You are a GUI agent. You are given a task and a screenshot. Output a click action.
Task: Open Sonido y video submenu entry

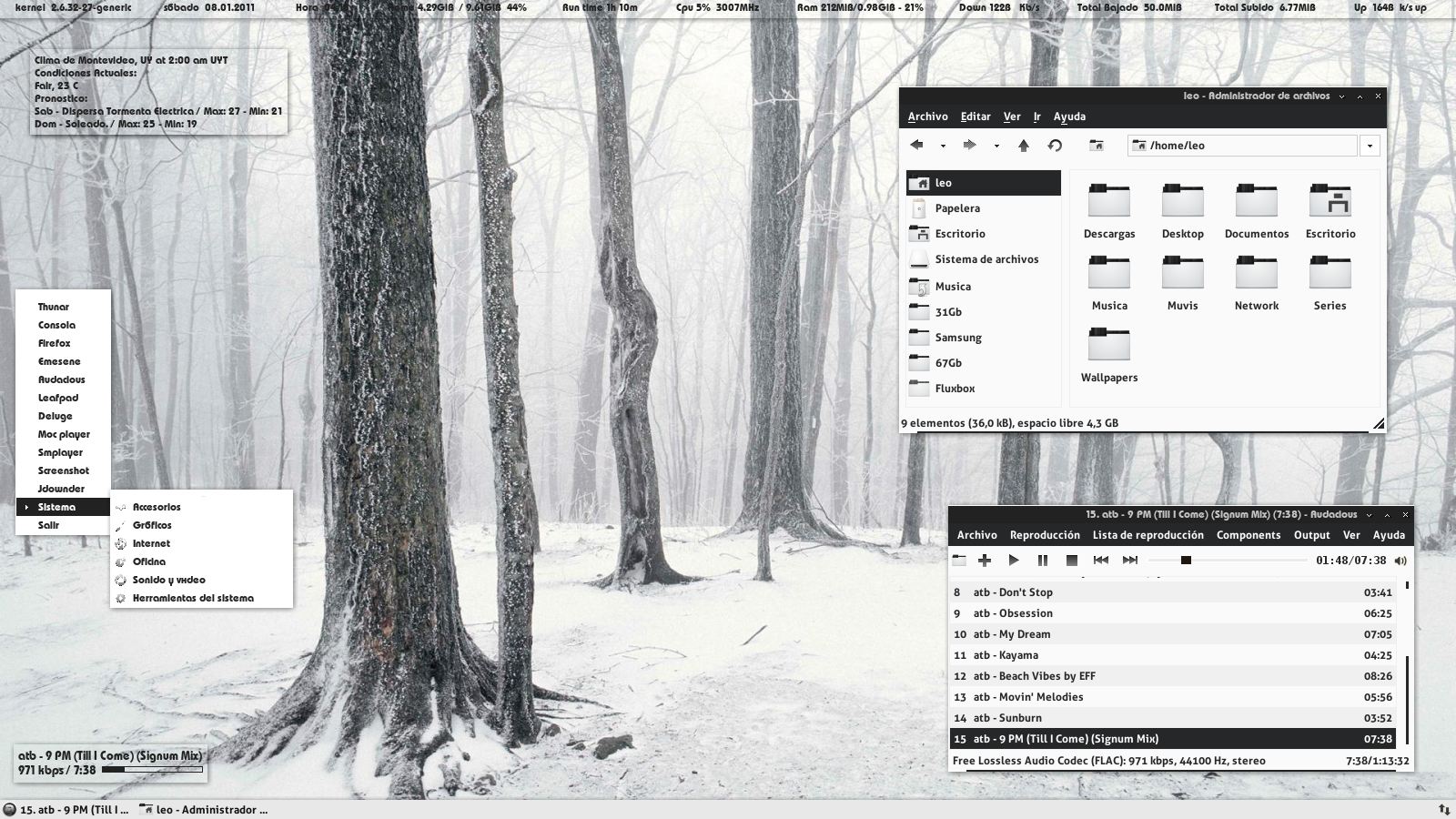tap(202, 581)
